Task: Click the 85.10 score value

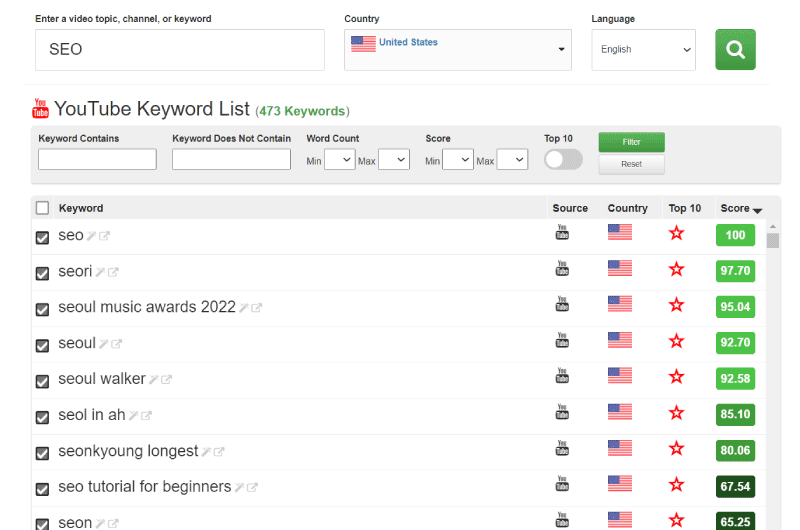Action: (735, 414)
